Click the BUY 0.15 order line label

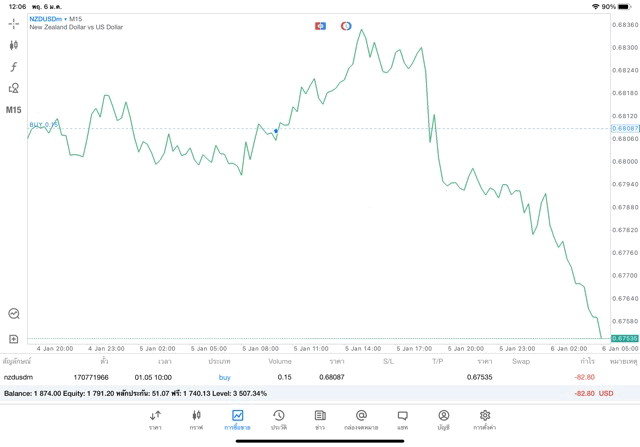pos(44,124)
